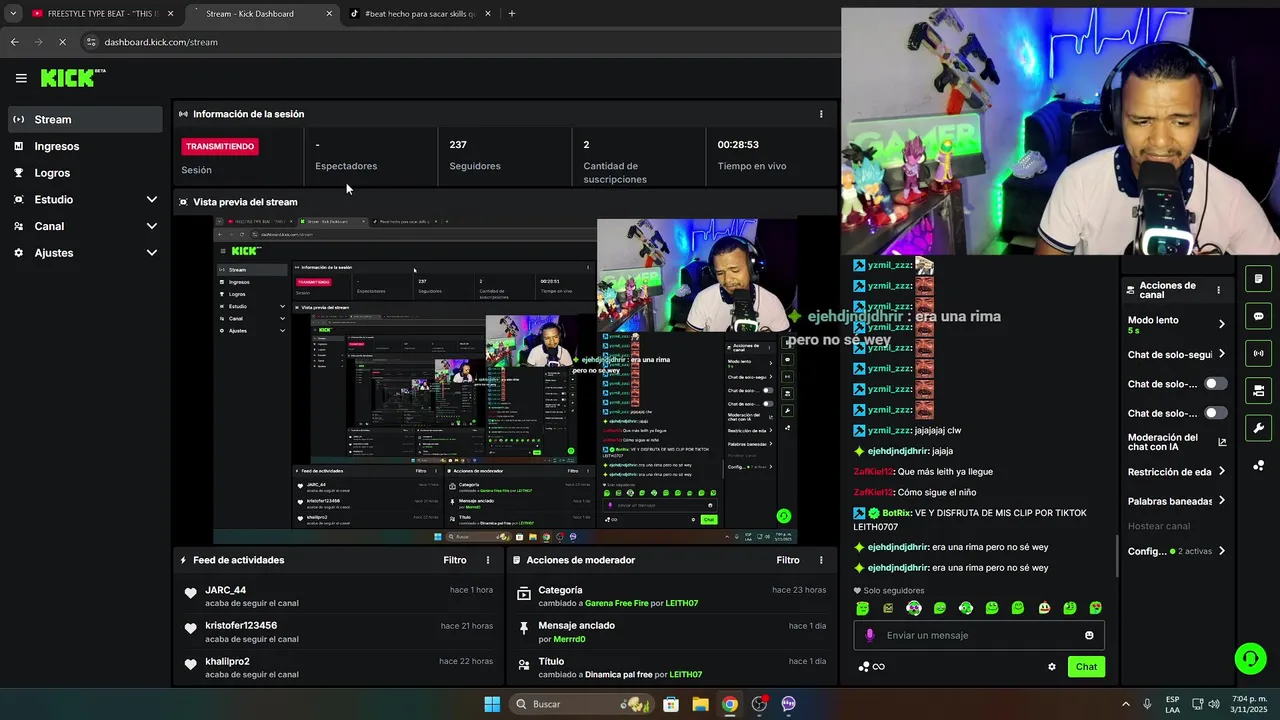Viewport: 1280px width, 720px height.
Task: Open Merrrd0 link in Mensaje anclado row
Action: [x=569, y=639]
